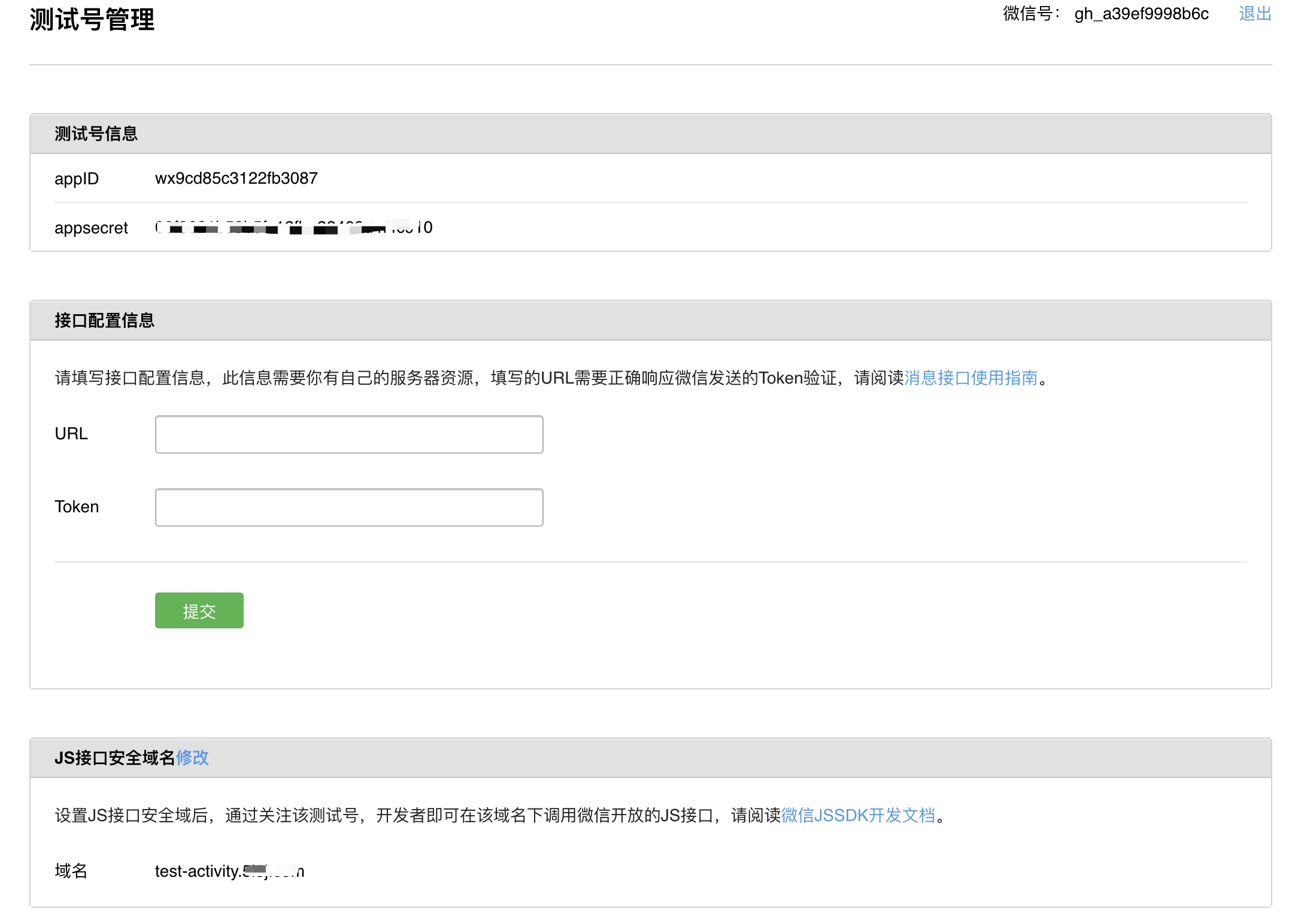Click the URL input field
Screen dimensions: 1304x924
coord(348,434)
